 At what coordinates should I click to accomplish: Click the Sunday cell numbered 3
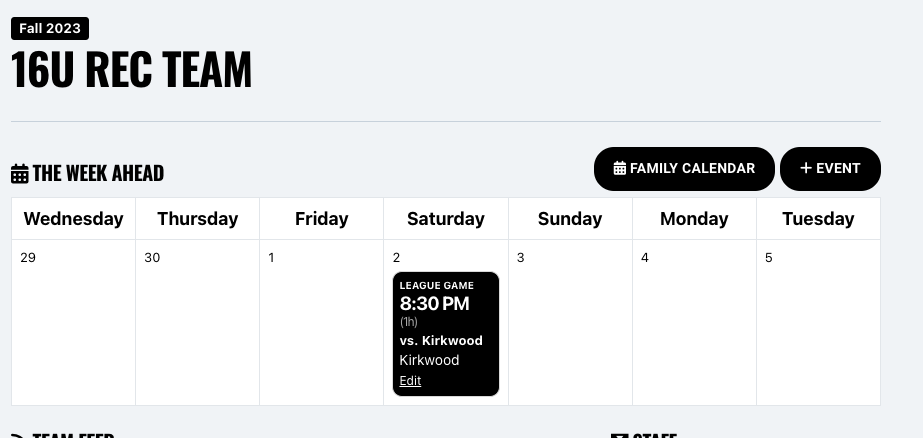click(570, 320)
